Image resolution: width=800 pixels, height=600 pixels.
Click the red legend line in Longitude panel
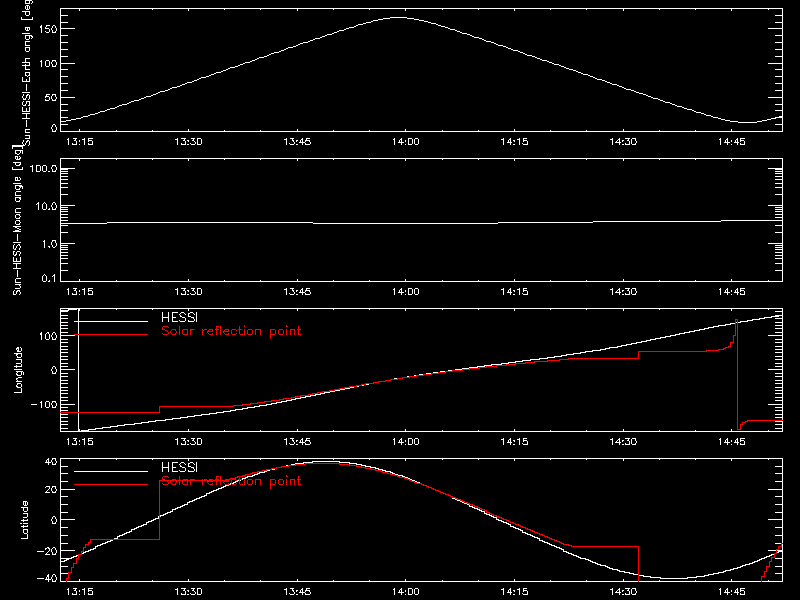click(111, 335)
